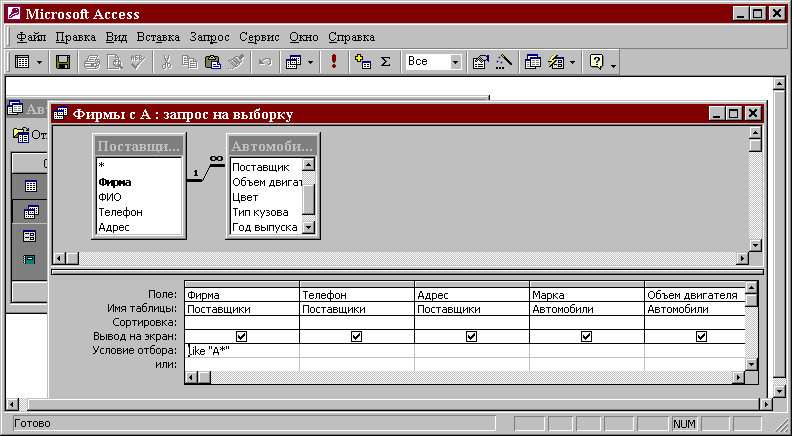Screen dimensions: 792x436
Task: Click the Query Type icon
Action: click(293, 62)
